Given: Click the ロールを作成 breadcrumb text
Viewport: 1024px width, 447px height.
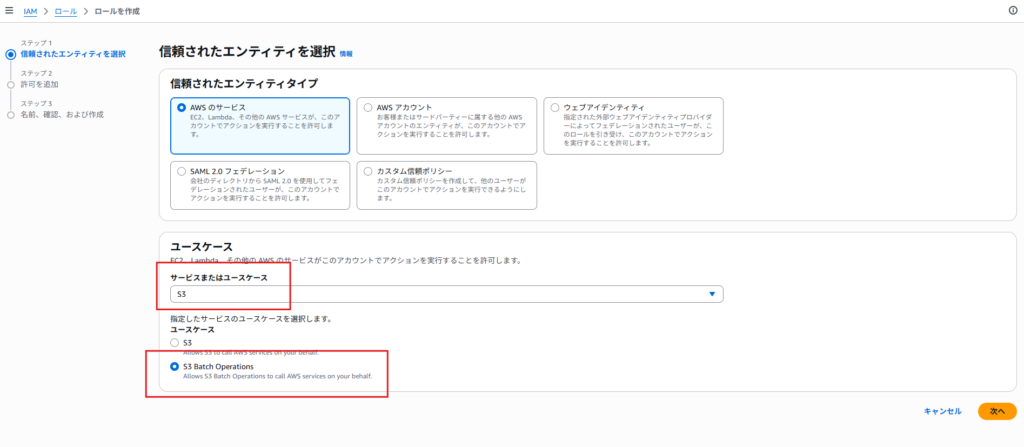Looking at the screenshot, I should (118, 10).
